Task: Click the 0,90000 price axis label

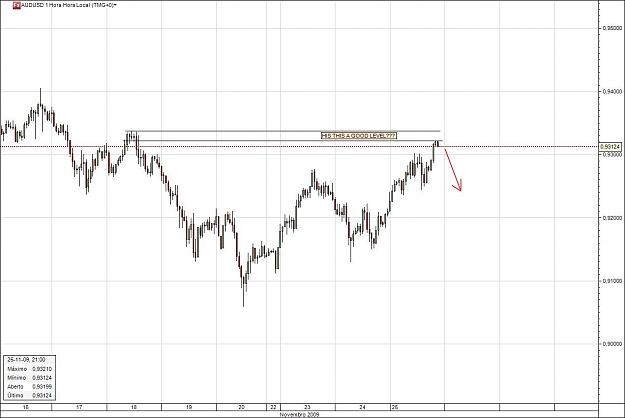Action: tap(611, 344)
